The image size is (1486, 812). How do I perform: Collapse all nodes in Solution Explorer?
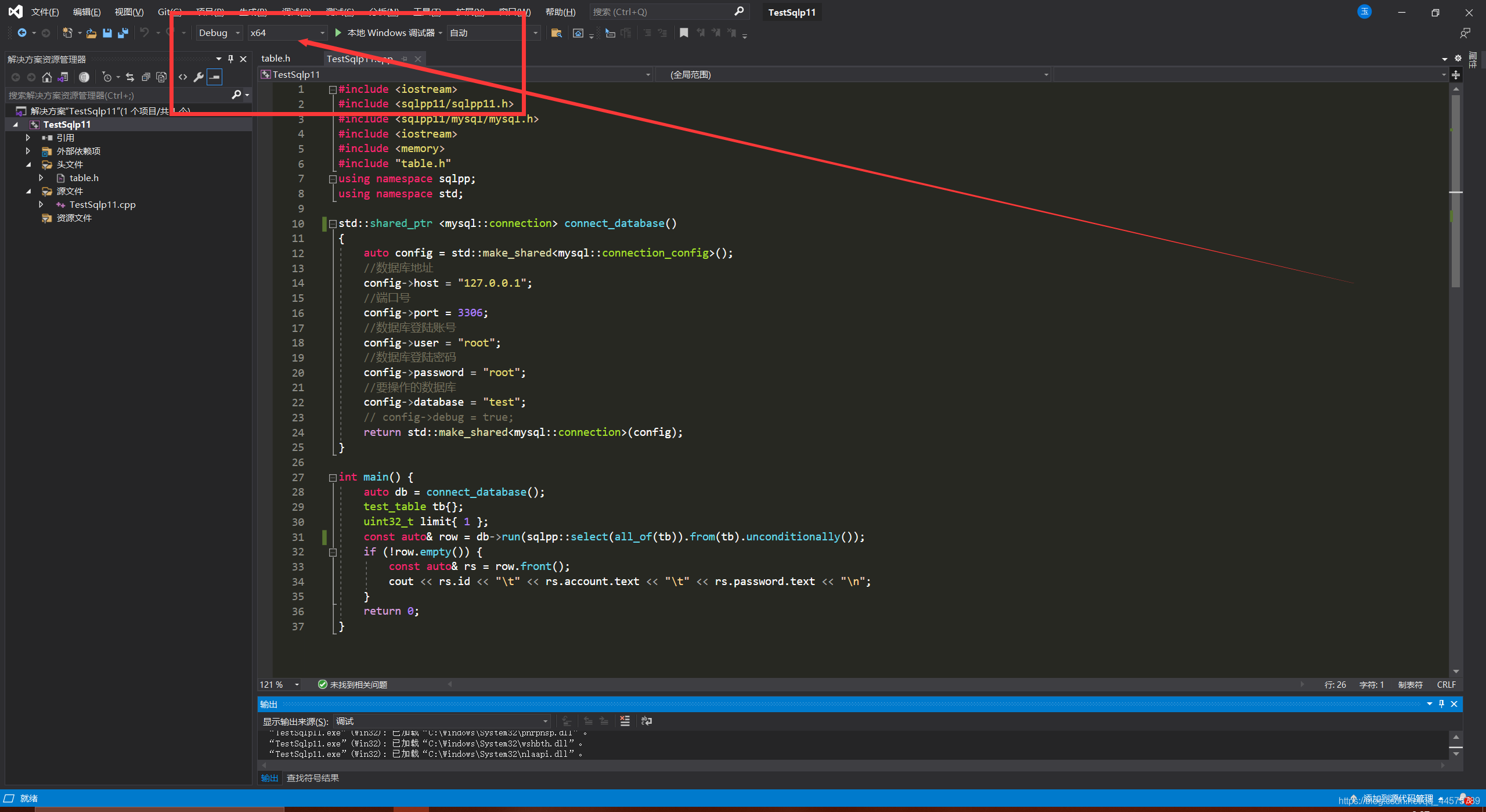pyautogui.click(x=146, y=77)
